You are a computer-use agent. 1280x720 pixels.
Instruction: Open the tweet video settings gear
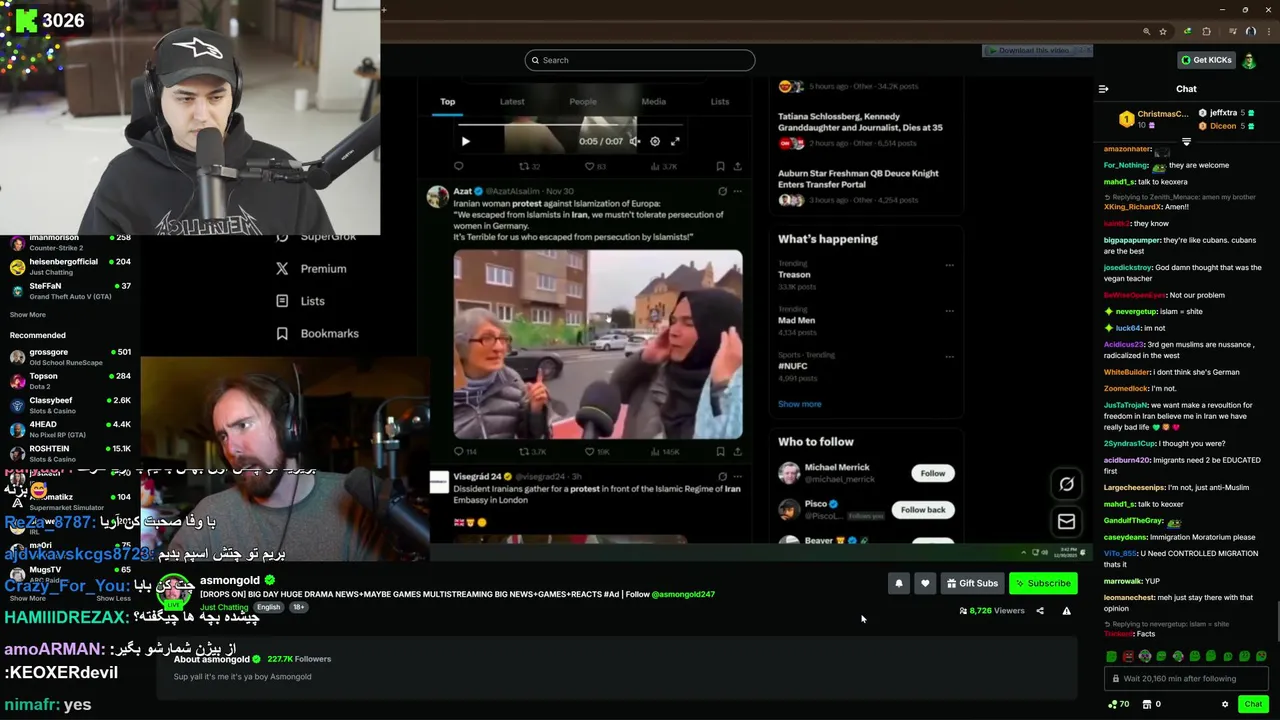tap(655, 141)
